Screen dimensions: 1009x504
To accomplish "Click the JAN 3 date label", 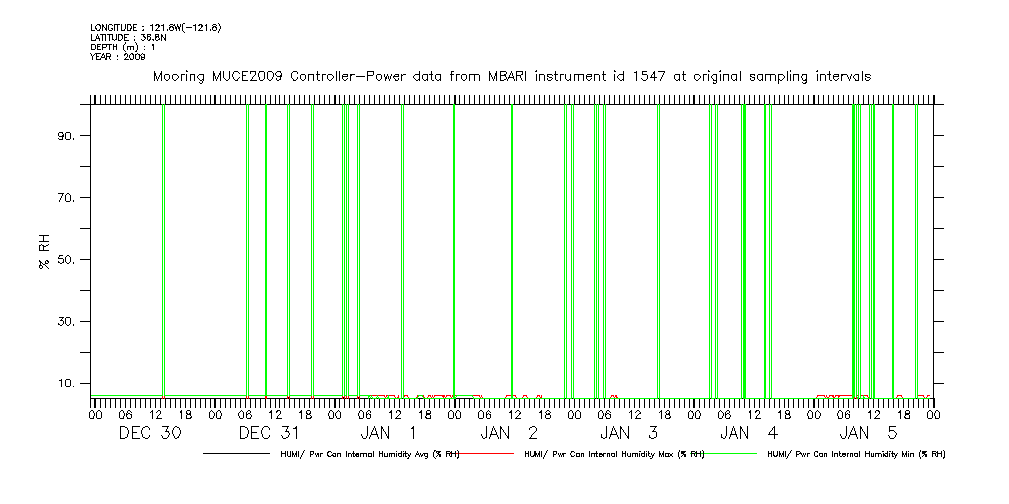I will pyautogui.click(x=629, y=433).
